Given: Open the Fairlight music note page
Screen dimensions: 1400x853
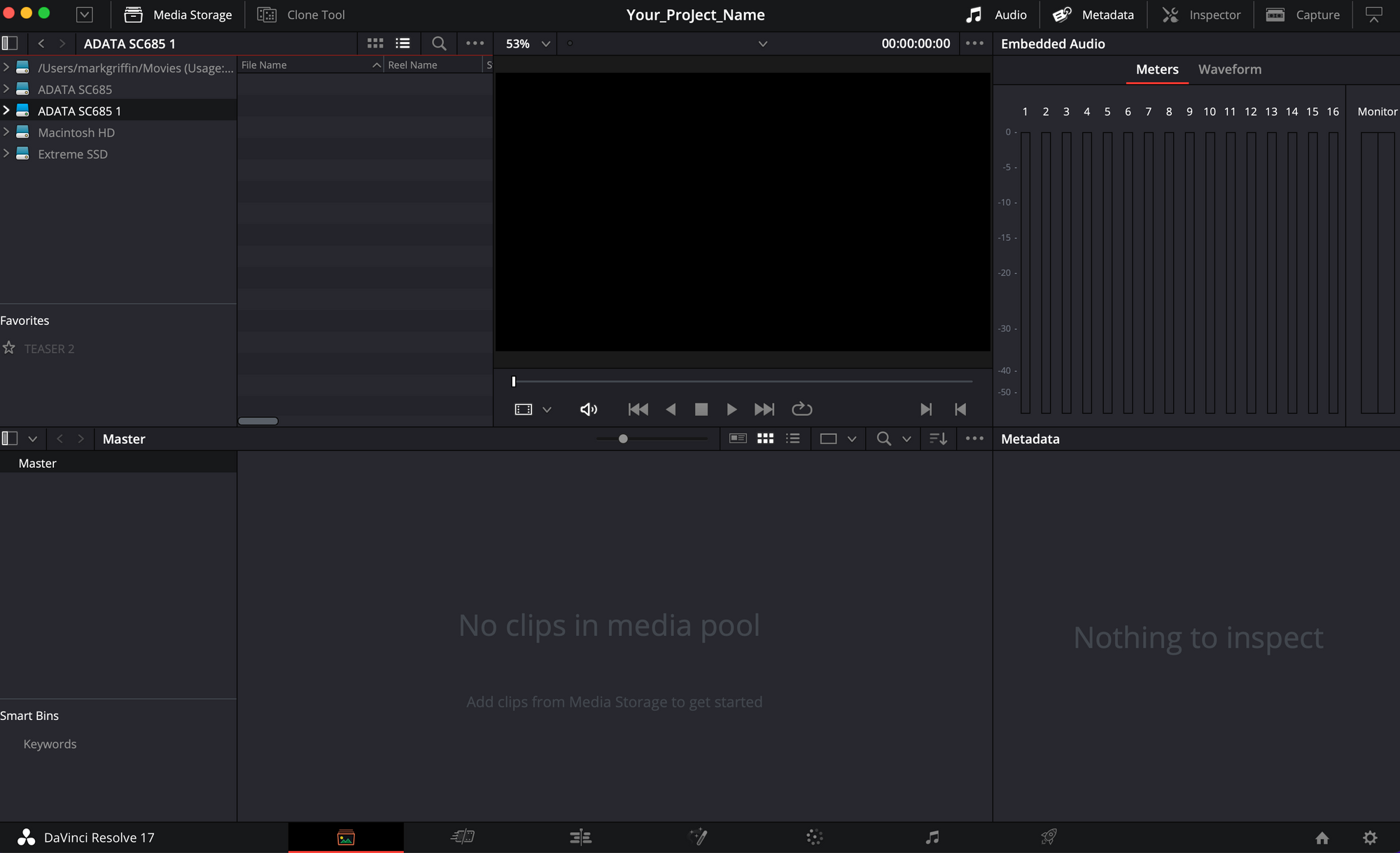Looking at the screenshot, I should [932, 837].
